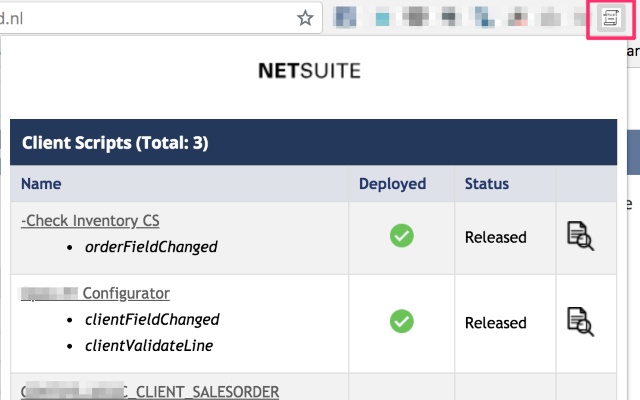Click the green deployed check for Configurator

pos(401,321)
